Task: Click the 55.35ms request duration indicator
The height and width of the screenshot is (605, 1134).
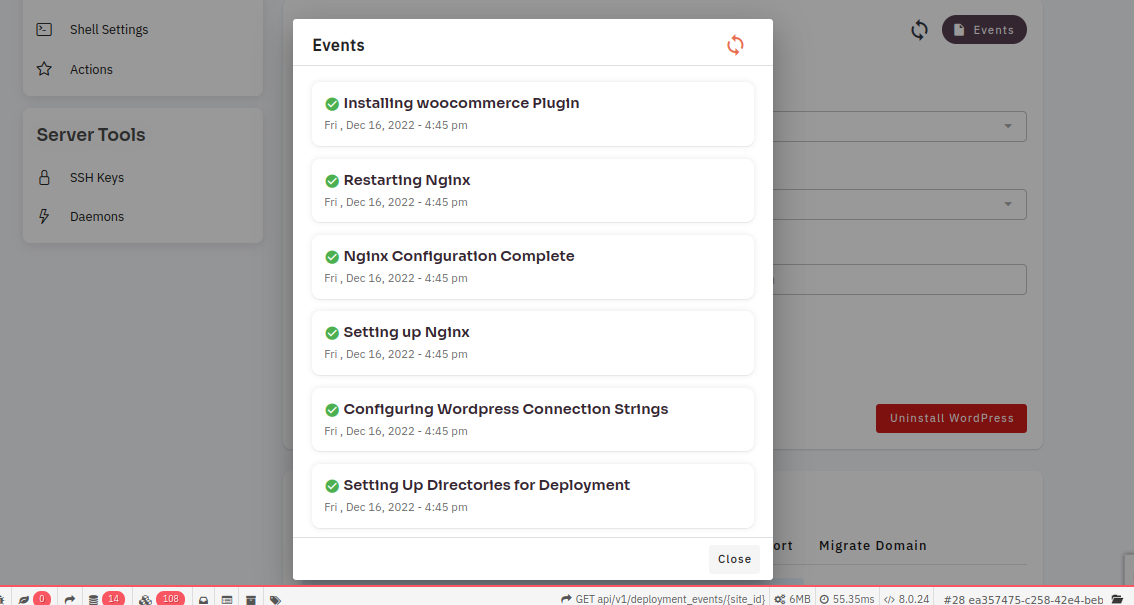Action: (847, 599)
